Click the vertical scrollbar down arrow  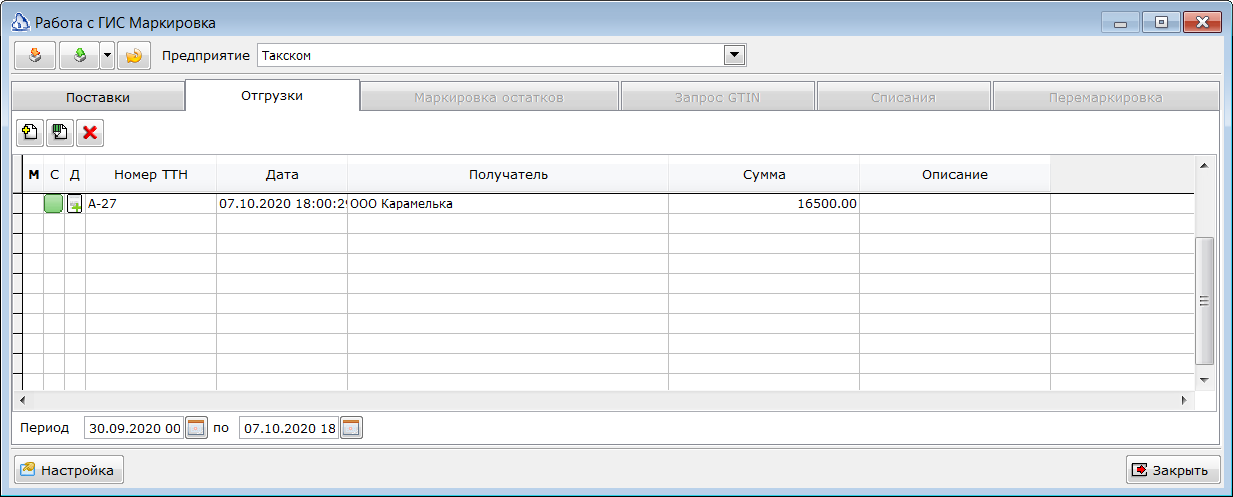(x=1204, y=381)
